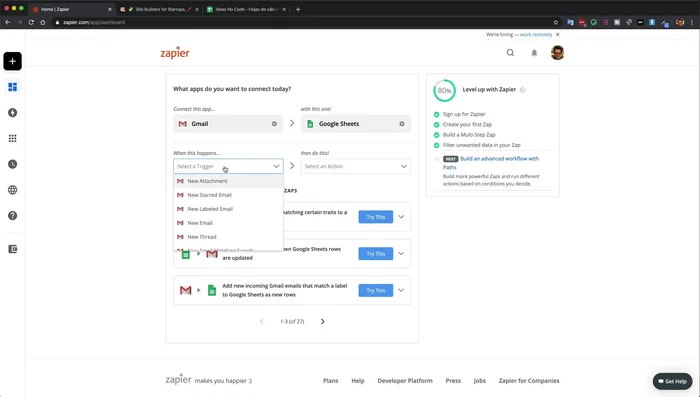This screenshot has height=397, width=700.
Task: Click browser back arrow
Action: (8, 22)
